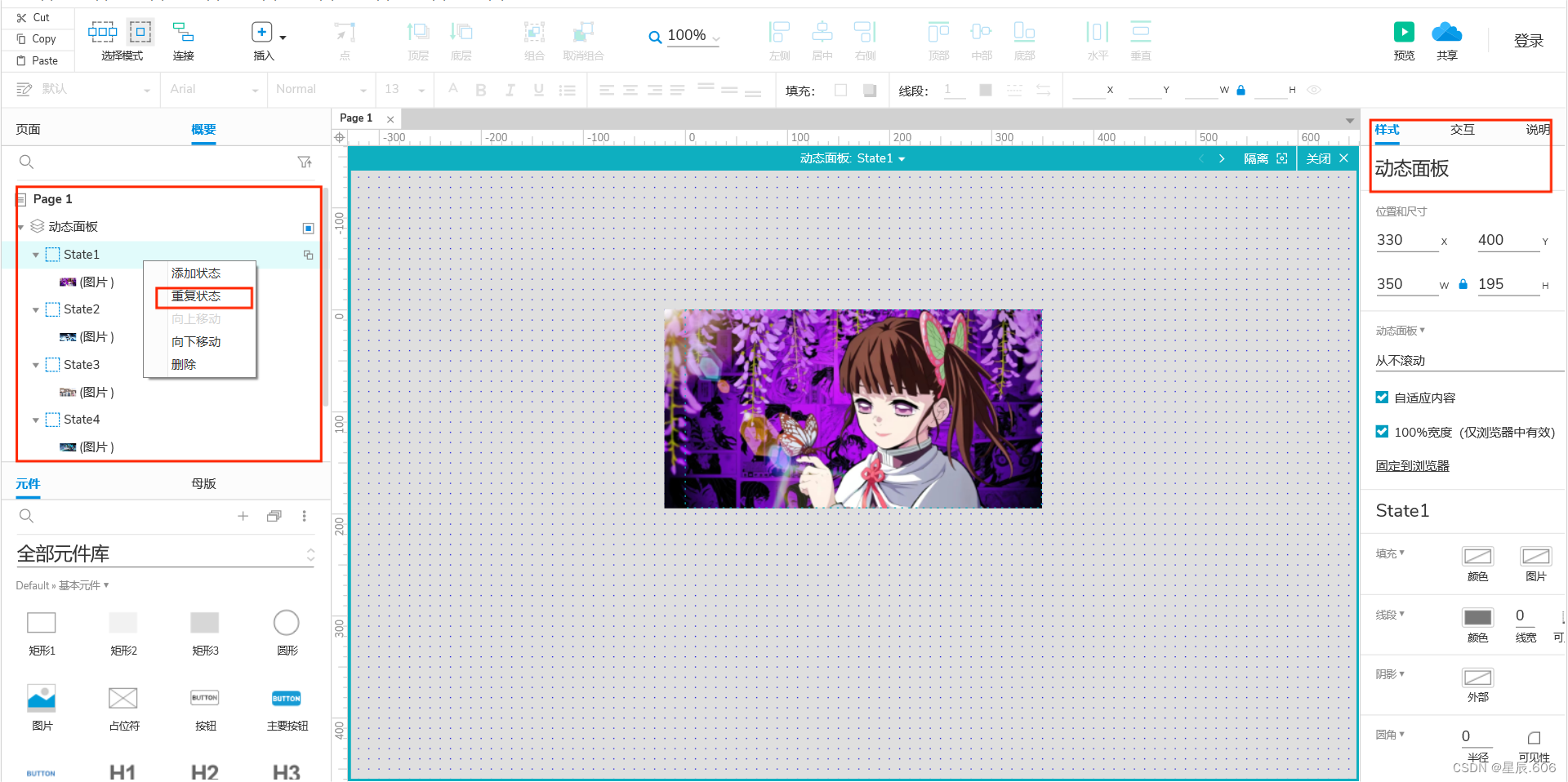This screenshot has width=1568, height=782.
Task: Go to next panel state arrow
Action: (x=1222, y=158)
